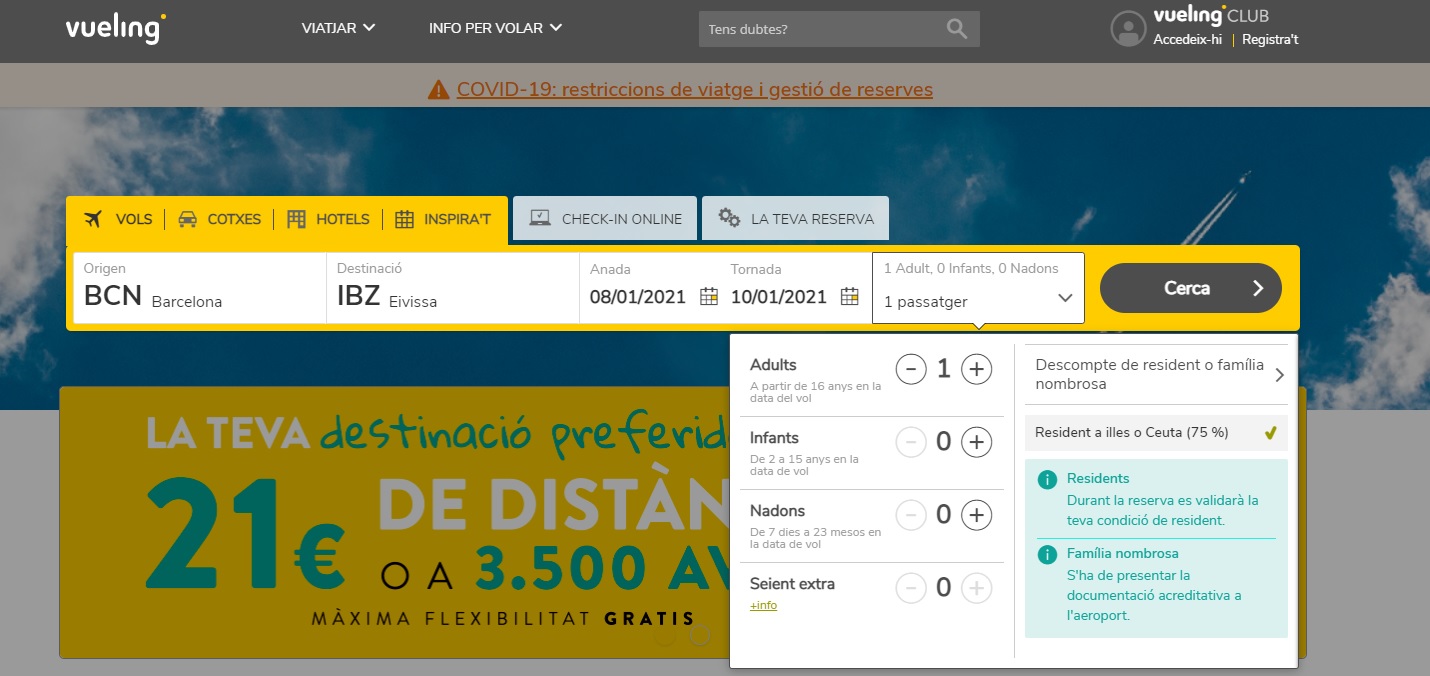Increase the number of Adults

(x=976, y=369)
